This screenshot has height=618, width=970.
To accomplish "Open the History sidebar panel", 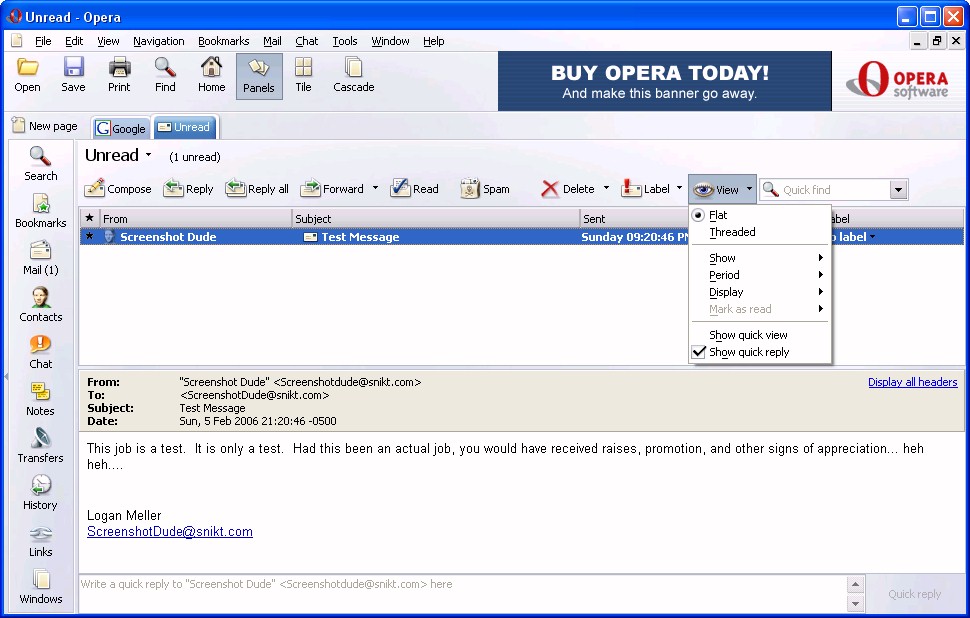I will (40, 485).
